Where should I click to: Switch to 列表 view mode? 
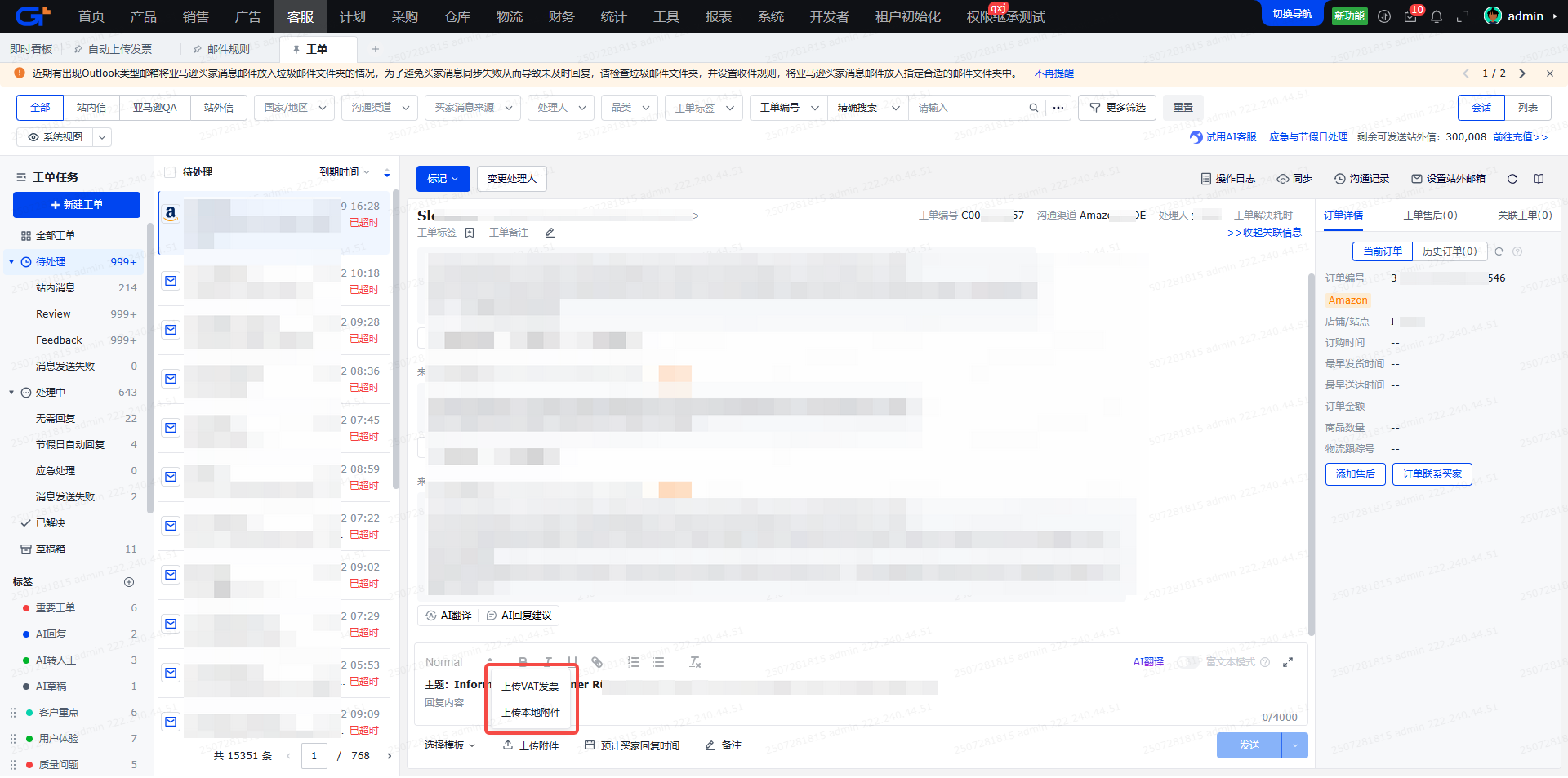click(x=1528, y=108)
